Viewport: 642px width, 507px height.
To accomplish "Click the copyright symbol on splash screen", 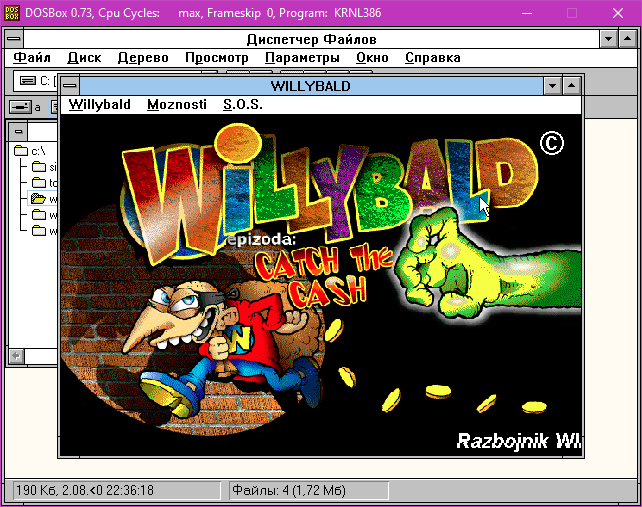I will [x=552, y=143].
